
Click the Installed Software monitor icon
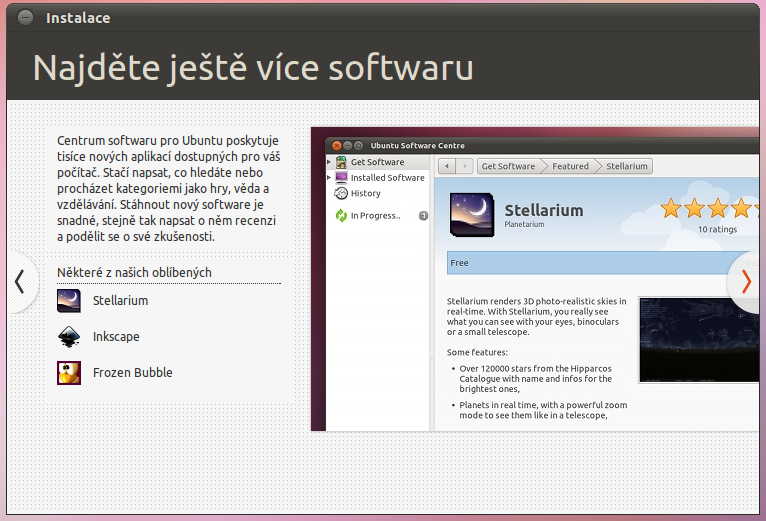[x=341, y=177]
